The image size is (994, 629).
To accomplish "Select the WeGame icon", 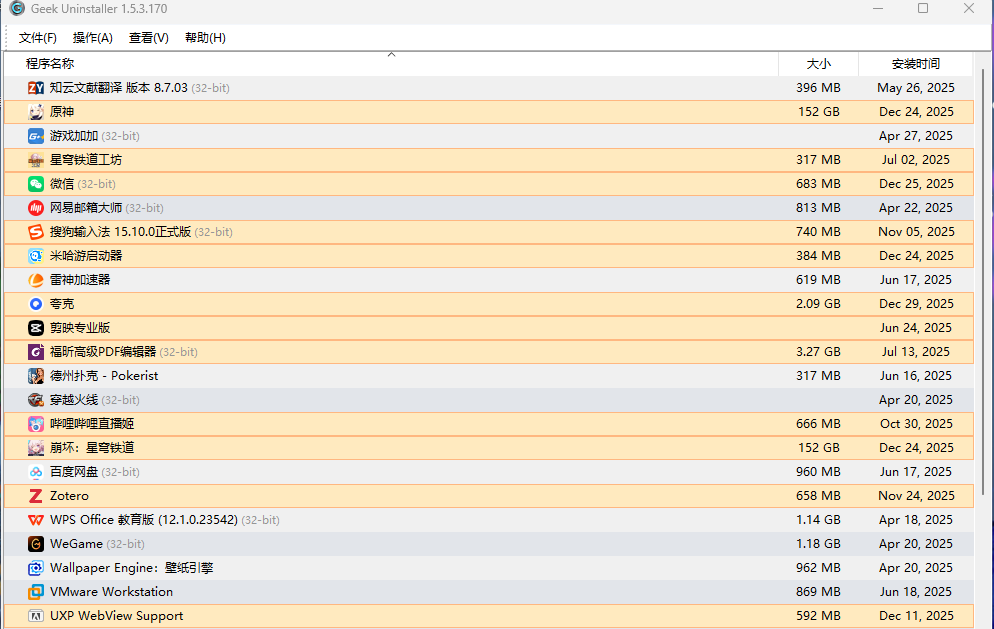I will click(36, 544).
